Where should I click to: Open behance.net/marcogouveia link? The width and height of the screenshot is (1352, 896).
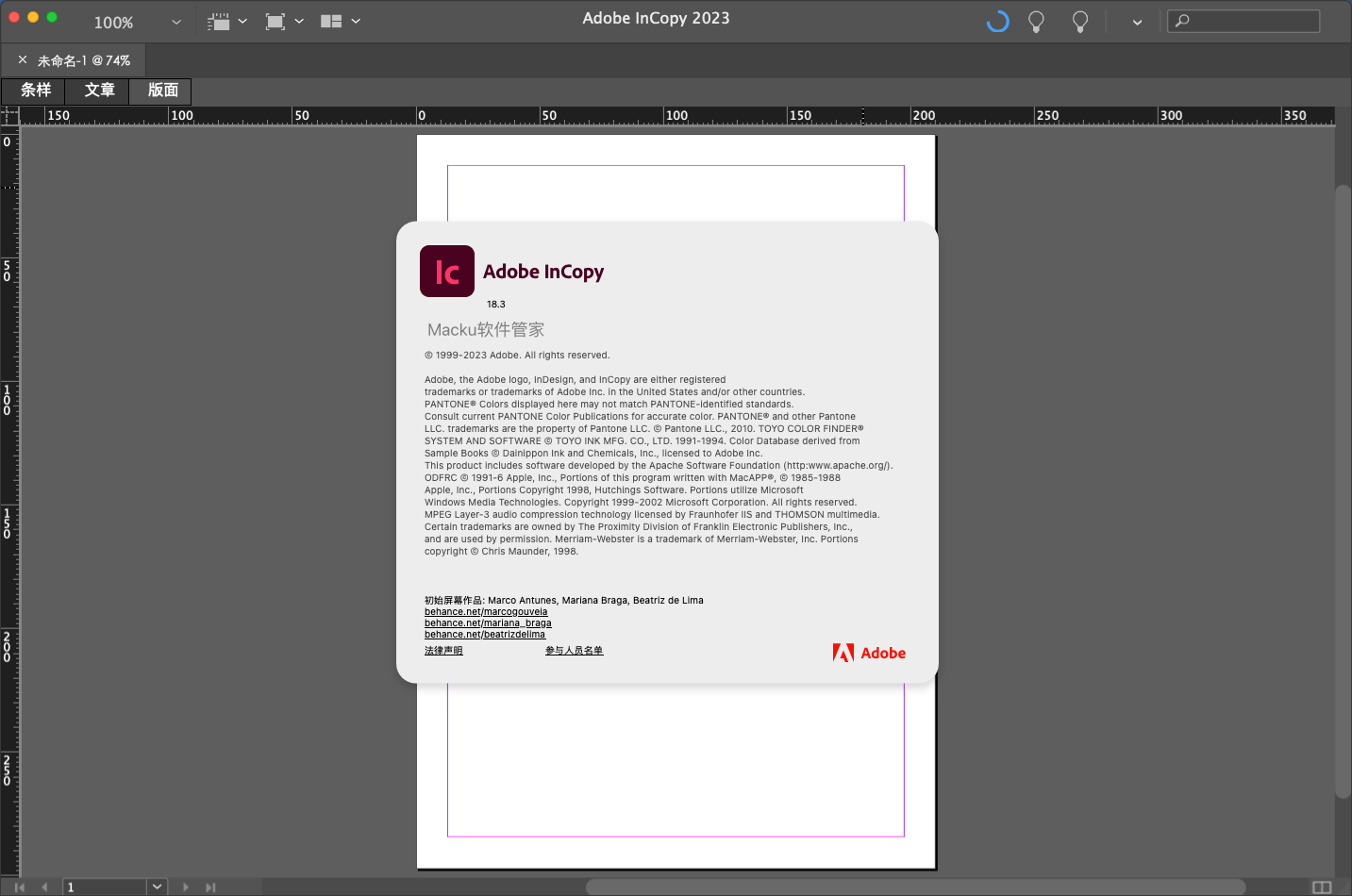click(486, 612)
